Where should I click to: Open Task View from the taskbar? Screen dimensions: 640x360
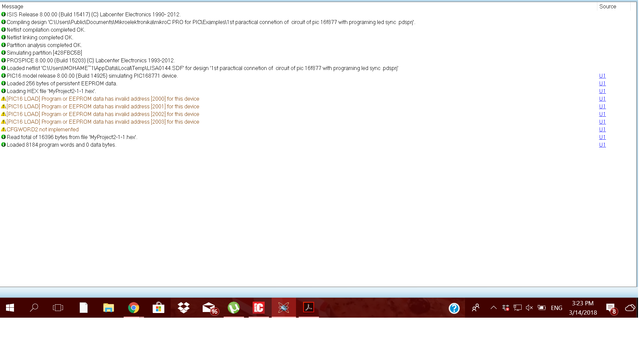point(58,308)
